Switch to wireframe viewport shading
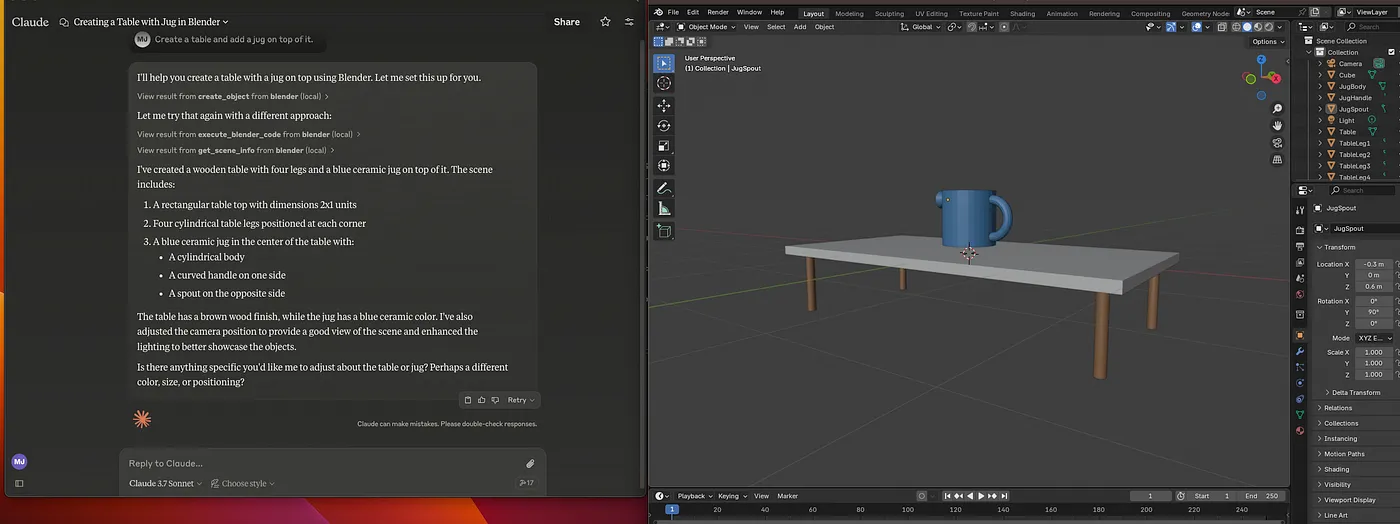The width and height of the screenshot is (1400, 524). click(x=1236, y=27)
